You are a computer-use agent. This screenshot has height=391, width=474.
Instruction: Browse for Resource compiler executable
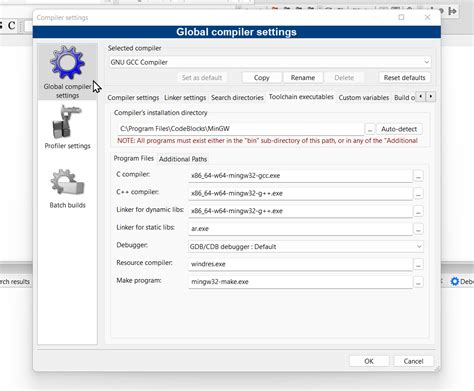click(418, 264)
